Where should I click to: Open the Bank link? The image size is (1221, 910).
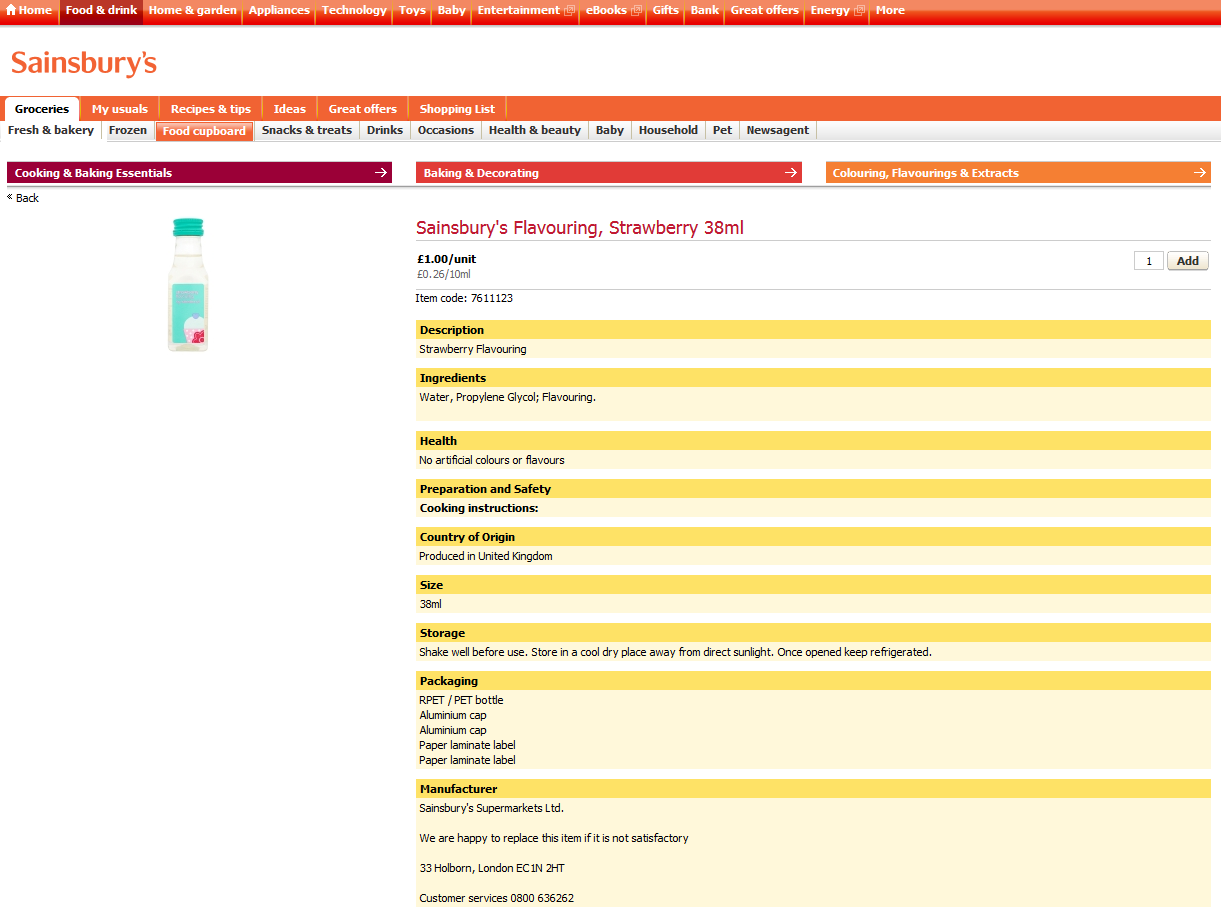705,10
